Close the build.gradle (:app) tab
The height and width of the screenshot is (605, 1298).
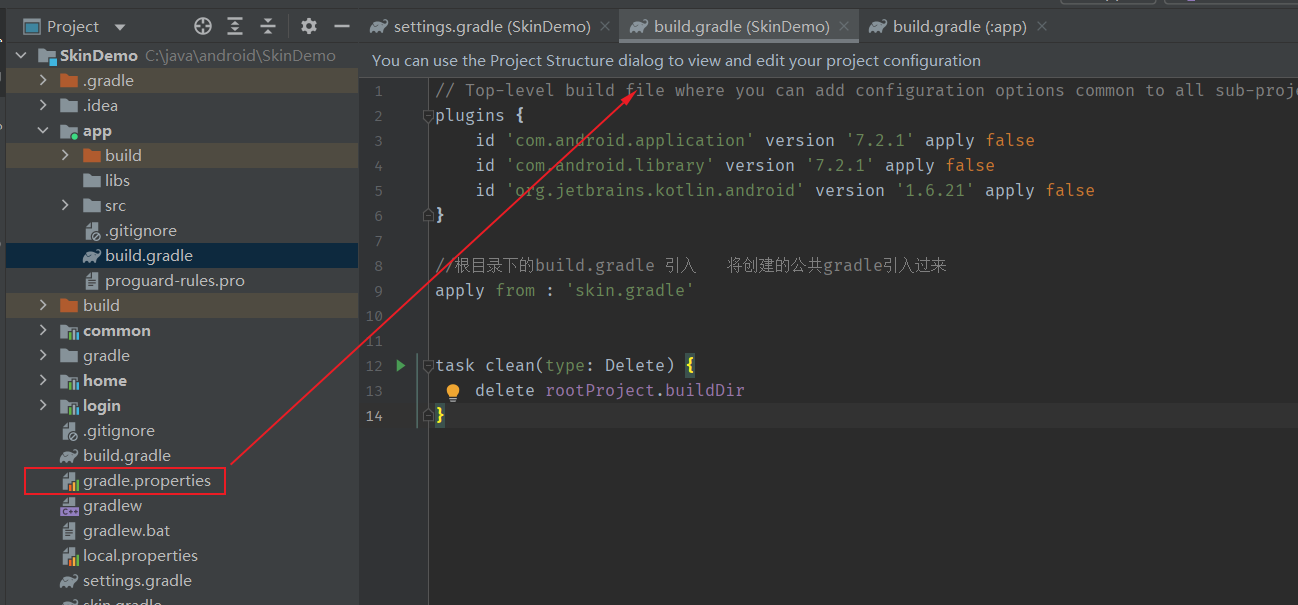1042,27
